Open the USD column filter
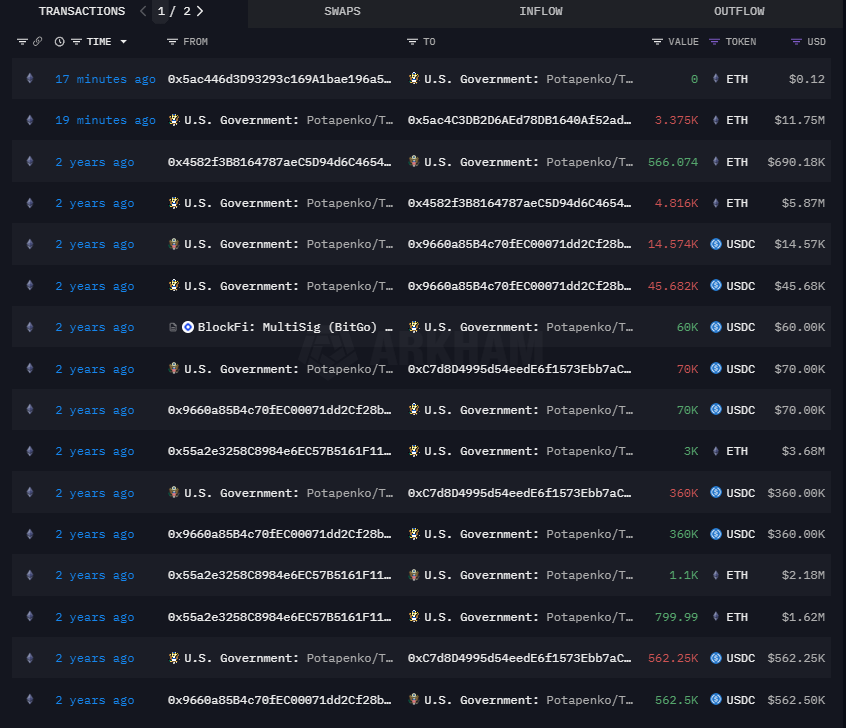The image size is (846, 728). [796, 42]
